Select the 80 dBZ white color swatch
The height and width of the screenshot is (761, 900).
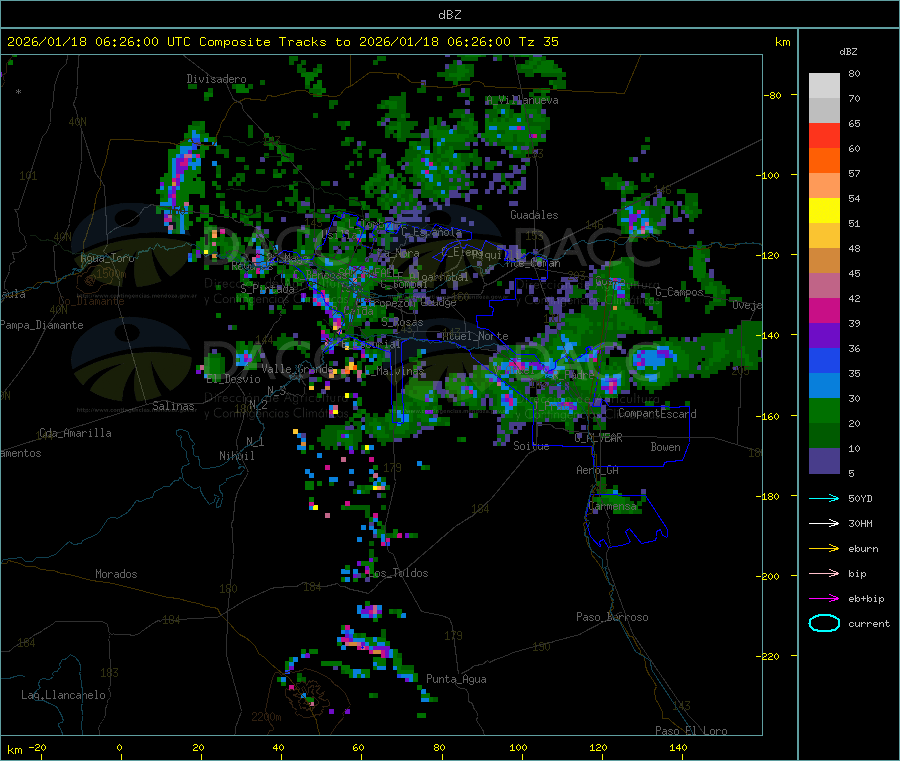[824, 86]
